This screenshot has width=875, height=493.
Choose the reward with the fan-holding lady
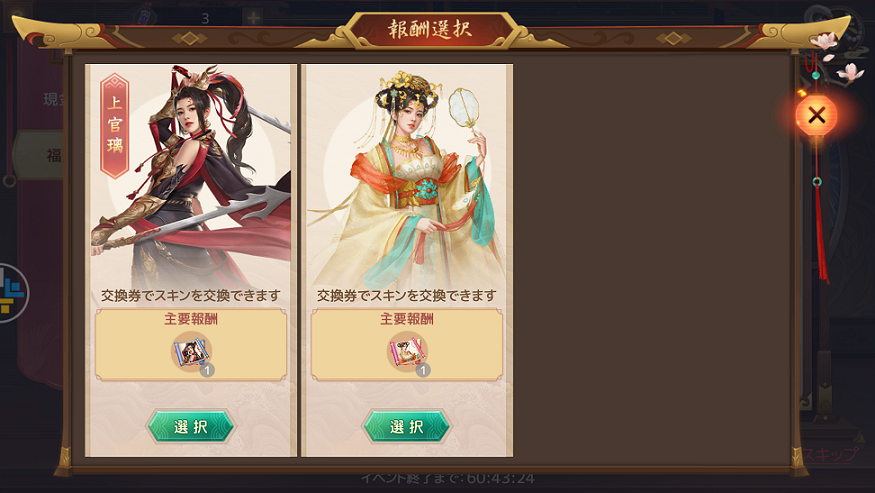pyautogui.click(x=407, y=427)
